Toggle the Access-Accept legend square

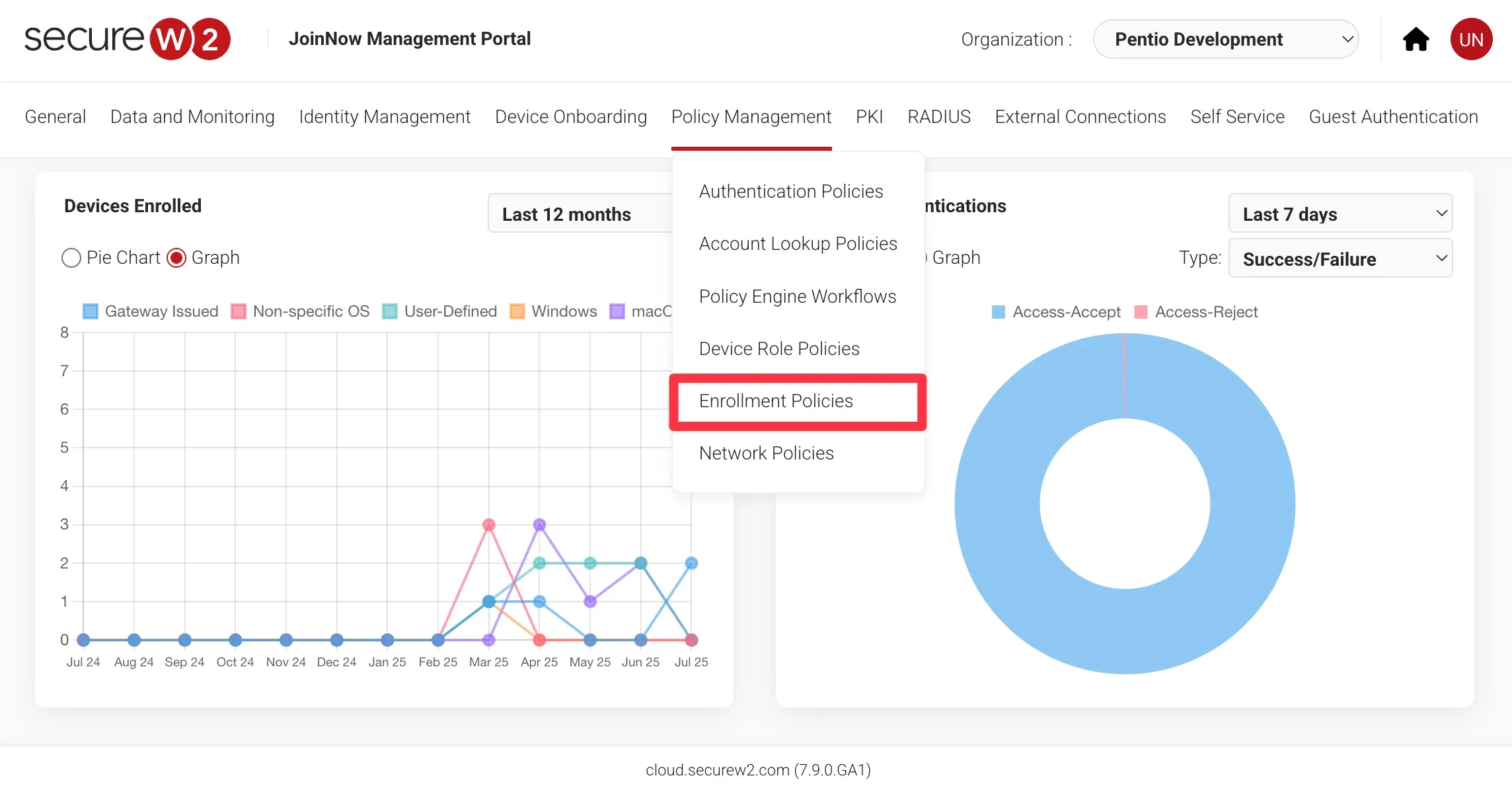[999, 312]
